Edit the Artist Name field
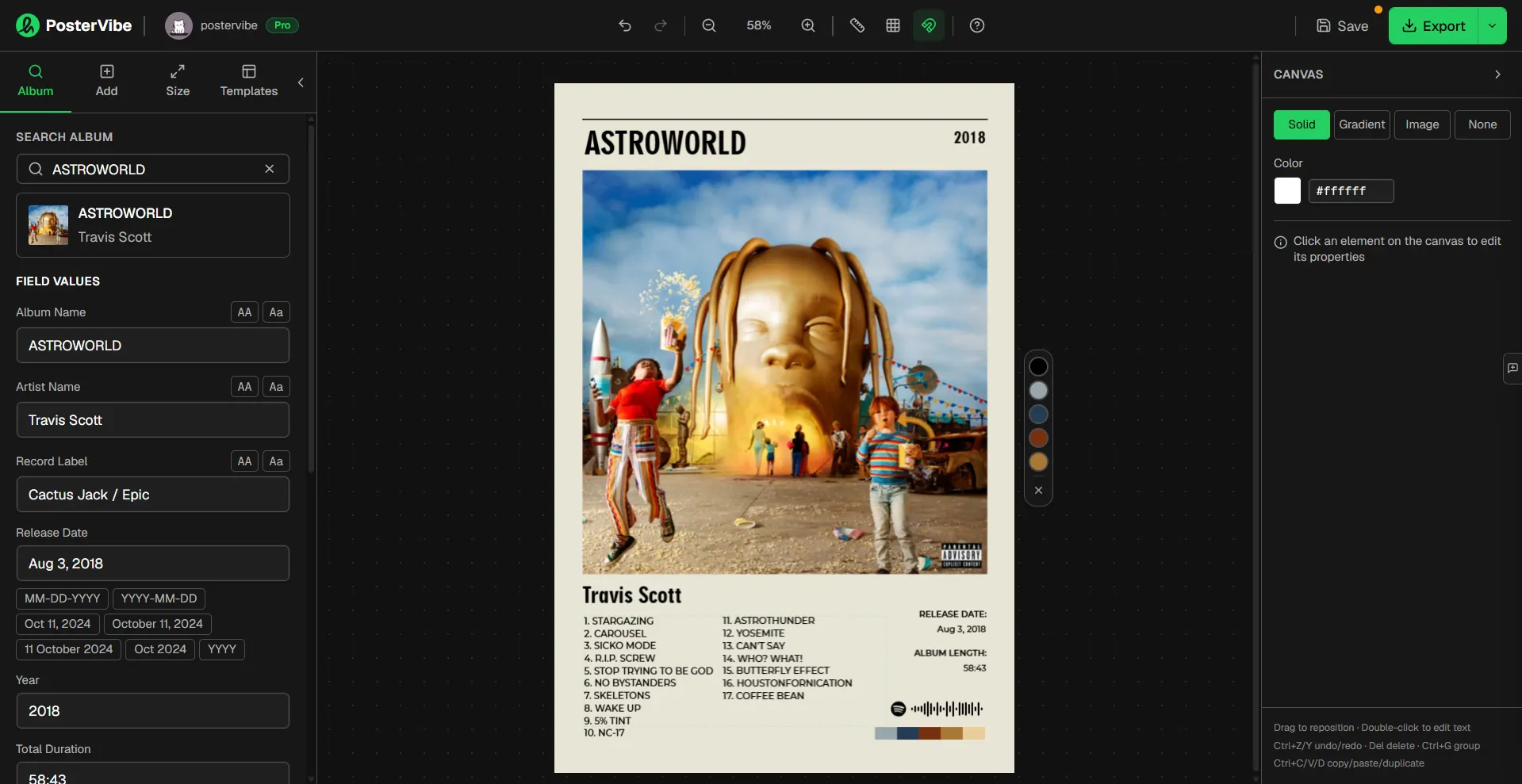 click(x=153, y=420)
